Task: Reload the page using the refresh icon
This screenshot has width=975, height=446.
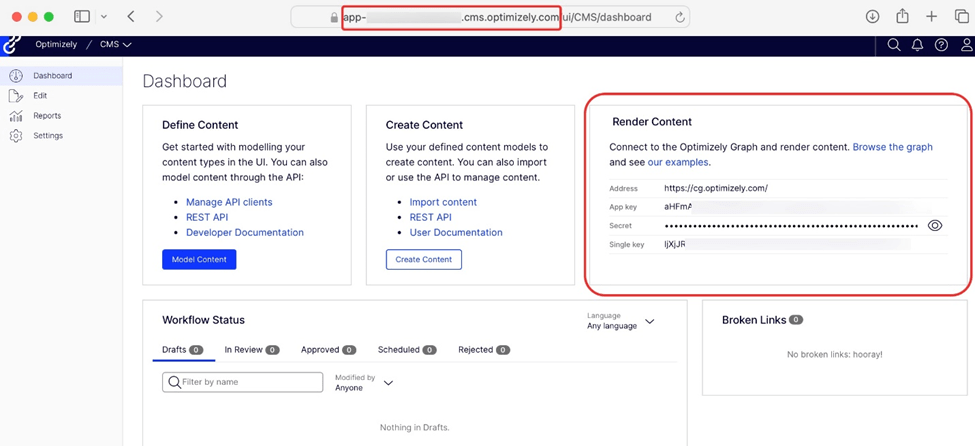Action: click(x=679, y=17)
